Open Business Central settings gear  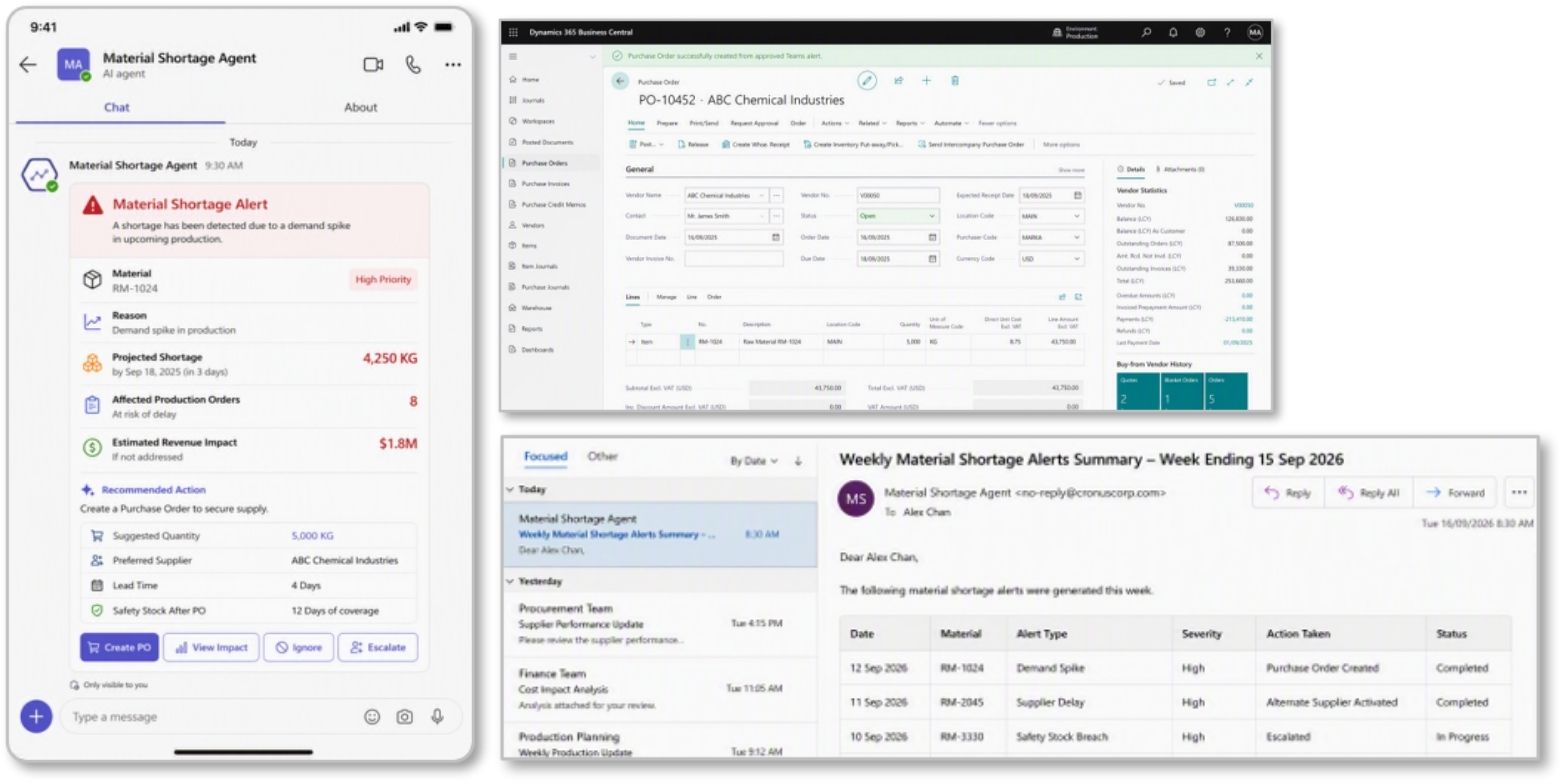[x=1199, y=32]
